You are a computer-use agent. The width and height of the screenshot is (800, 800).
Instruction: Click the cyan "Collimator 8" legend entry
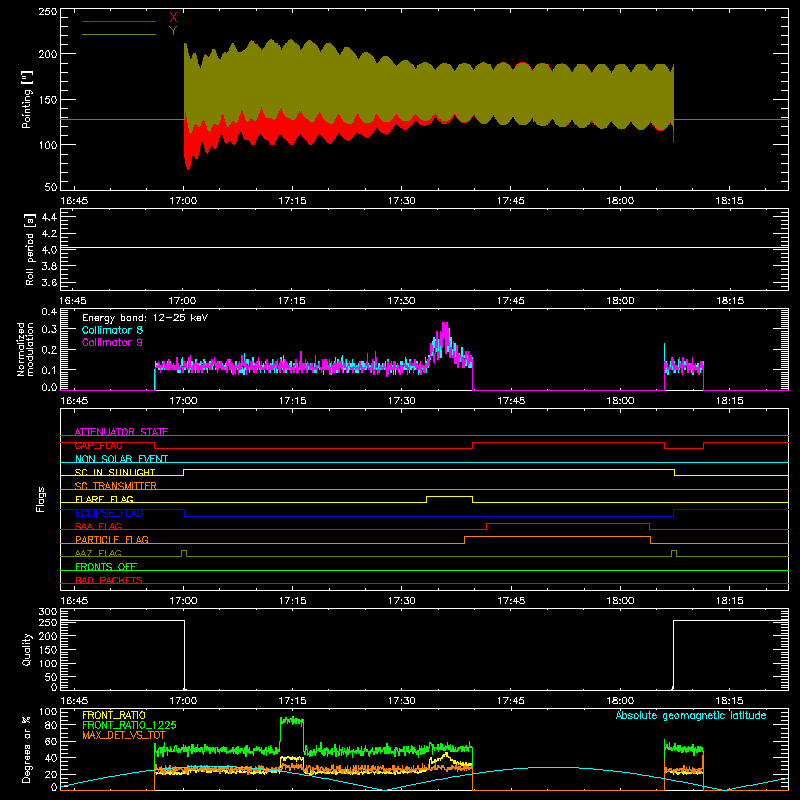coord(112,330)
